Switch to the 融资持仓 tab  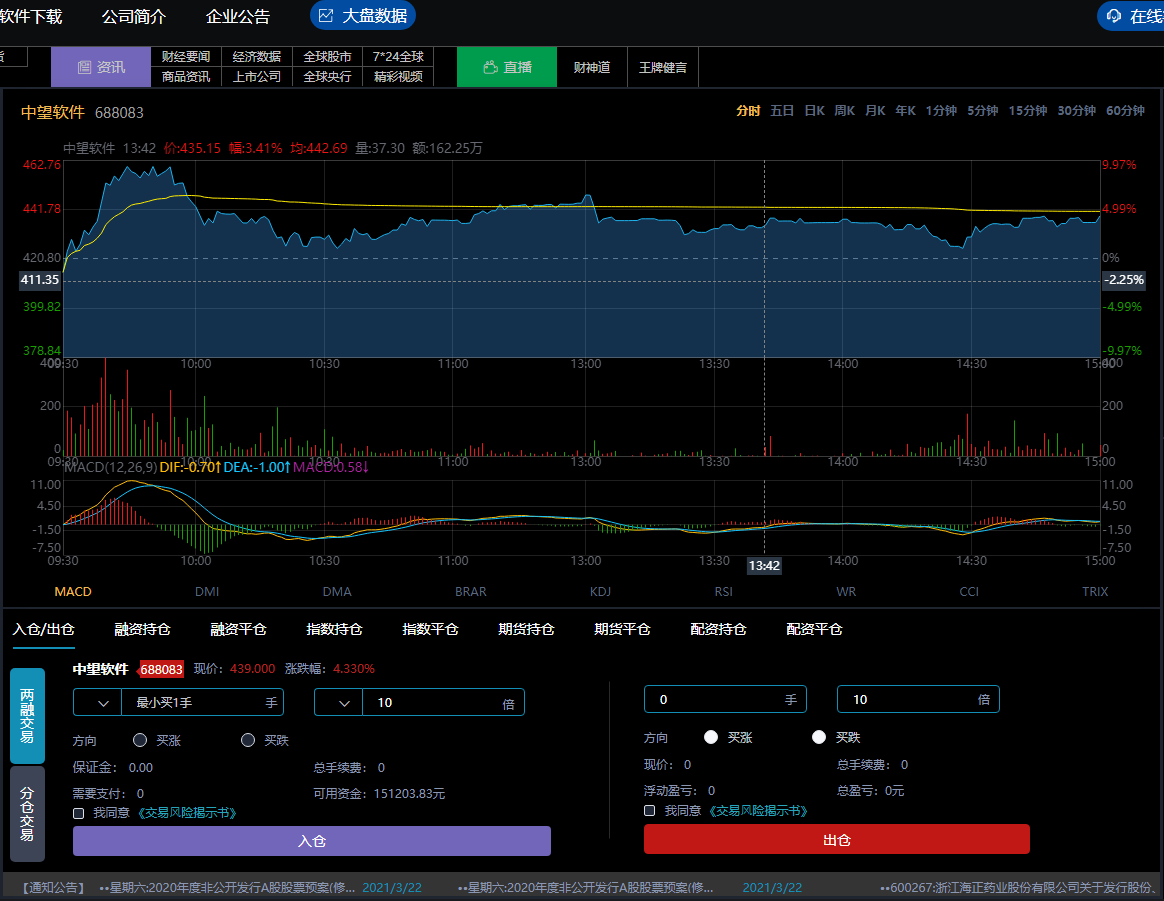[x=142, y=629]
